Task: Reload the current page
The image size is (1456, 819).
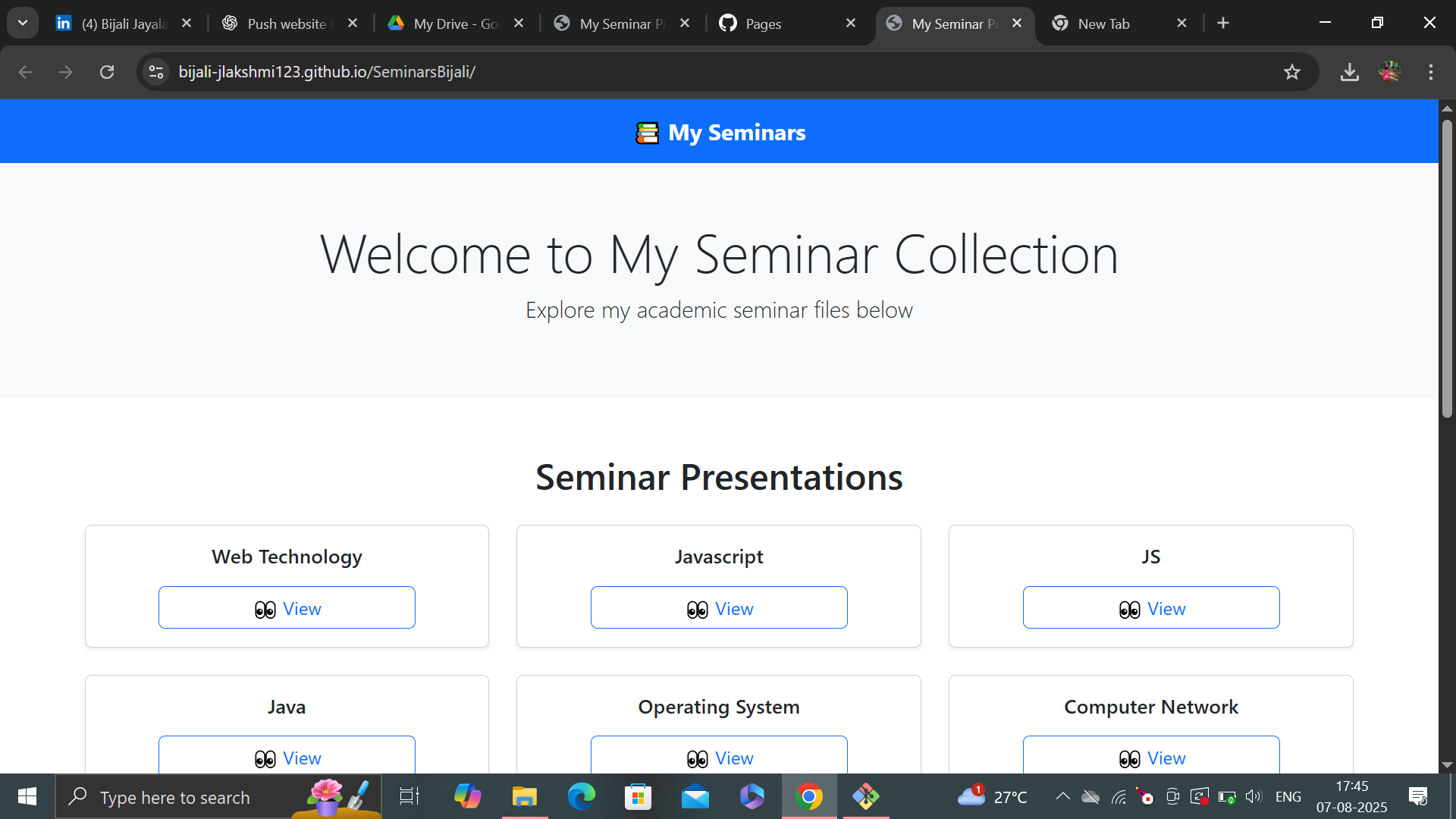Action: 107,72
